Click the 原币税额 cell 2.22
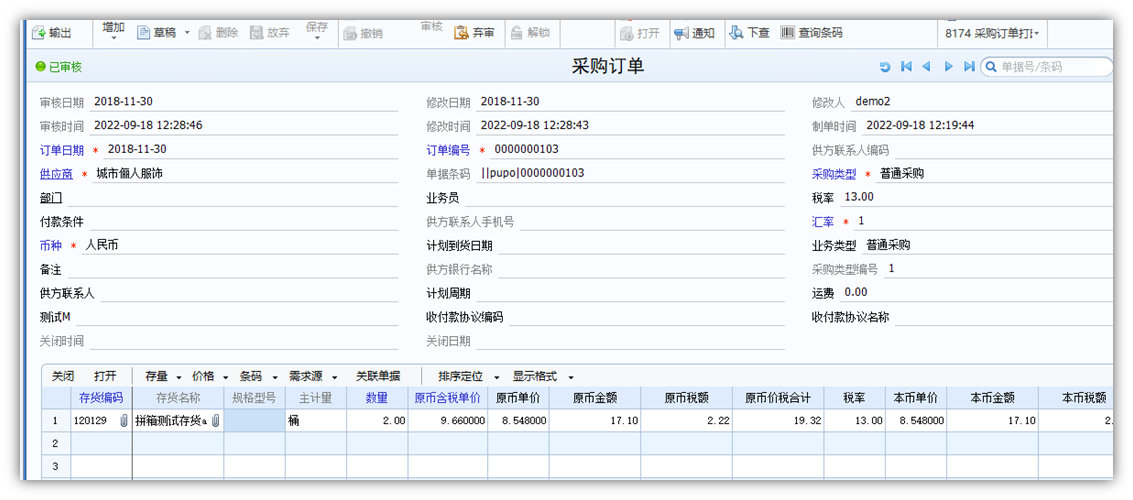This screenshot has width=1133, height=500. (x=686, y=421)
